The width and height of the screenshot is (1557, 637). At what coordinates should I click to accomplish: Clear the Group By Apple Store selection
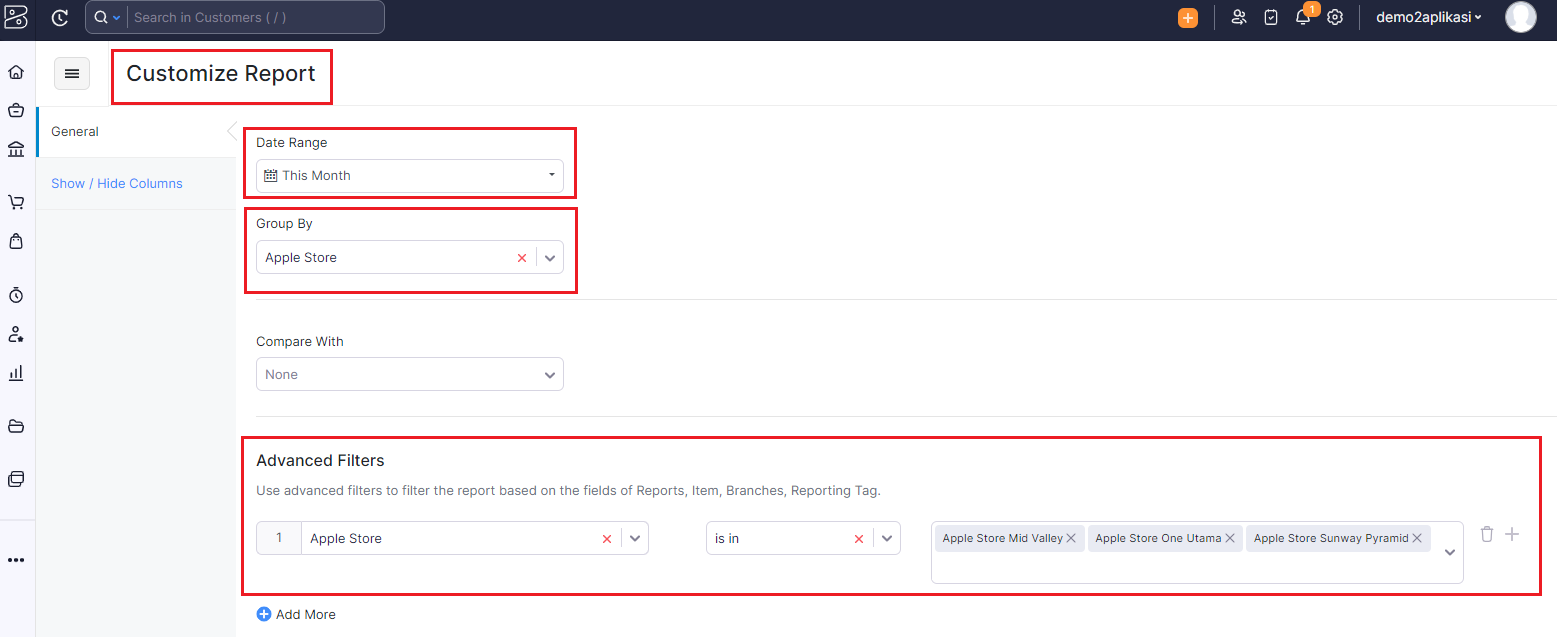point(522,258)
